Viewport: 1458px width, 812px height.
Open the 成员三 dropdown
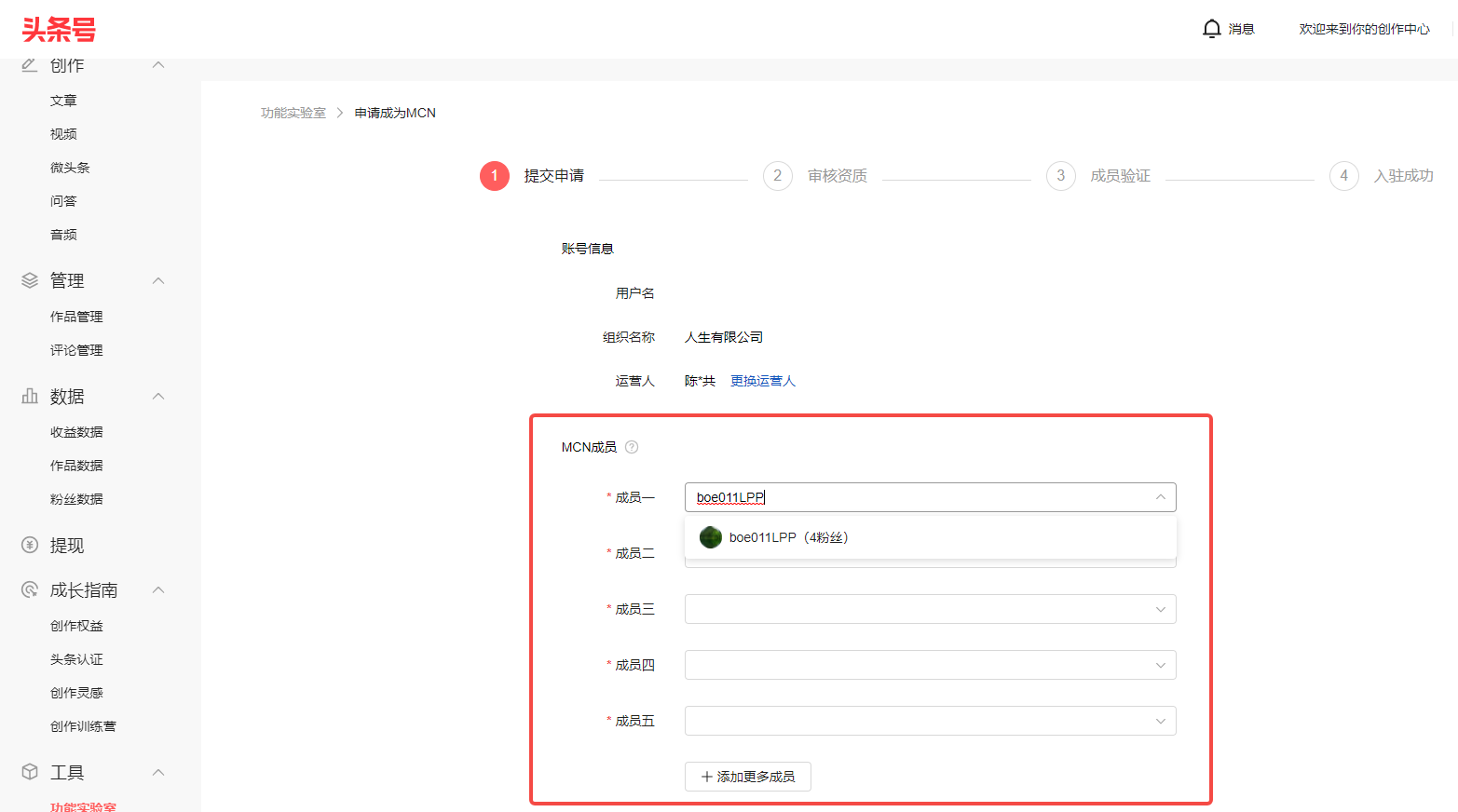click(x=930, y=609)
